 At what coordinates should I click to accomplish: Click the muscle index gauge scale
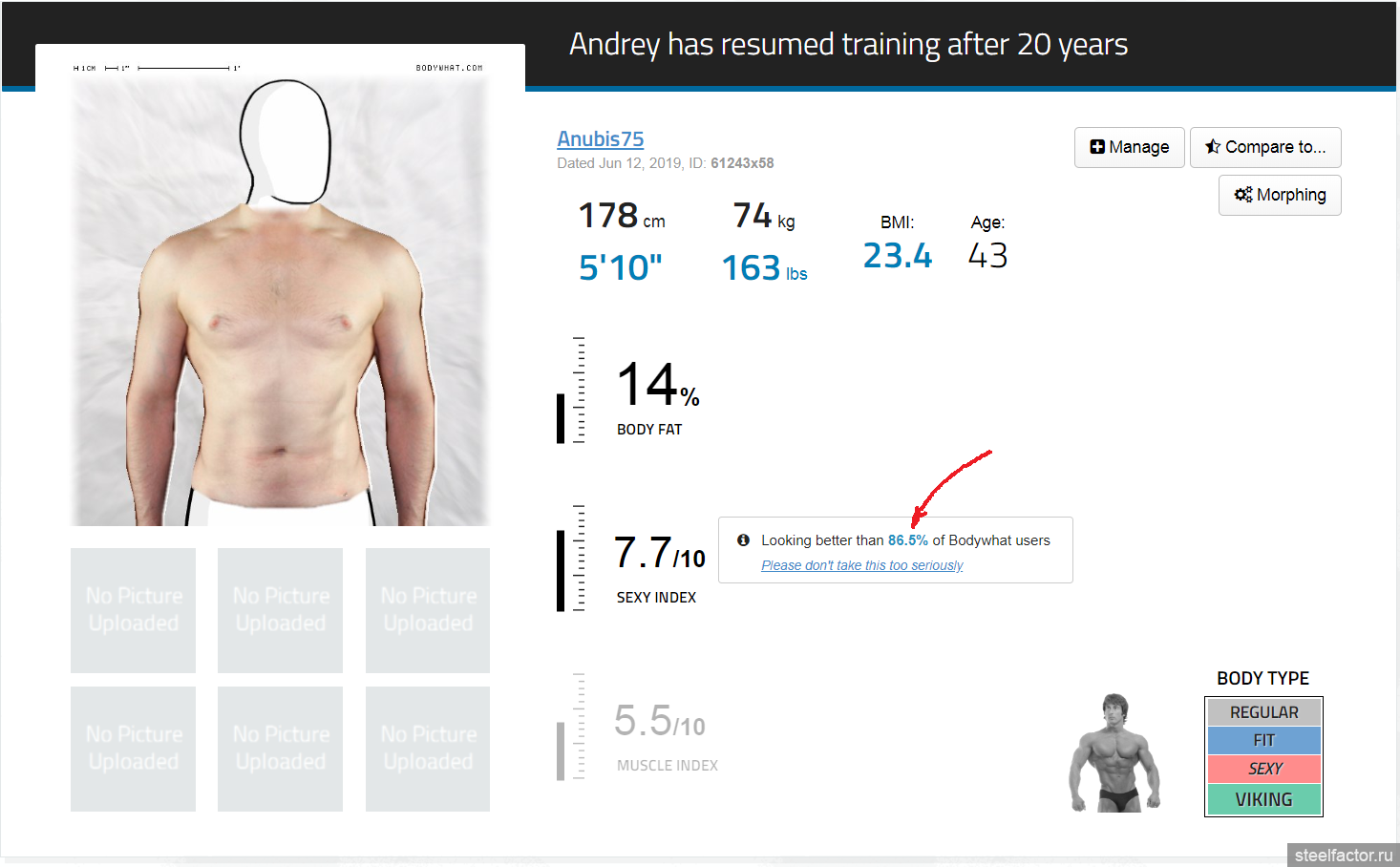click(x=576, y=727)
